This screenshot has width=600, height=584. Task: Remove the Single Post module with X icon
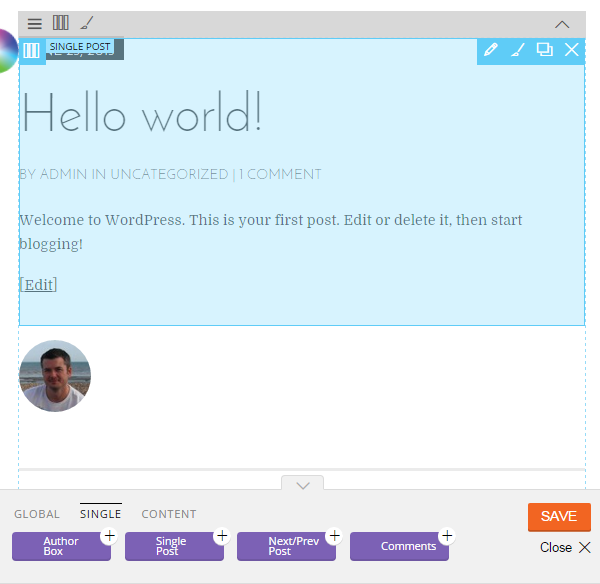572,50
